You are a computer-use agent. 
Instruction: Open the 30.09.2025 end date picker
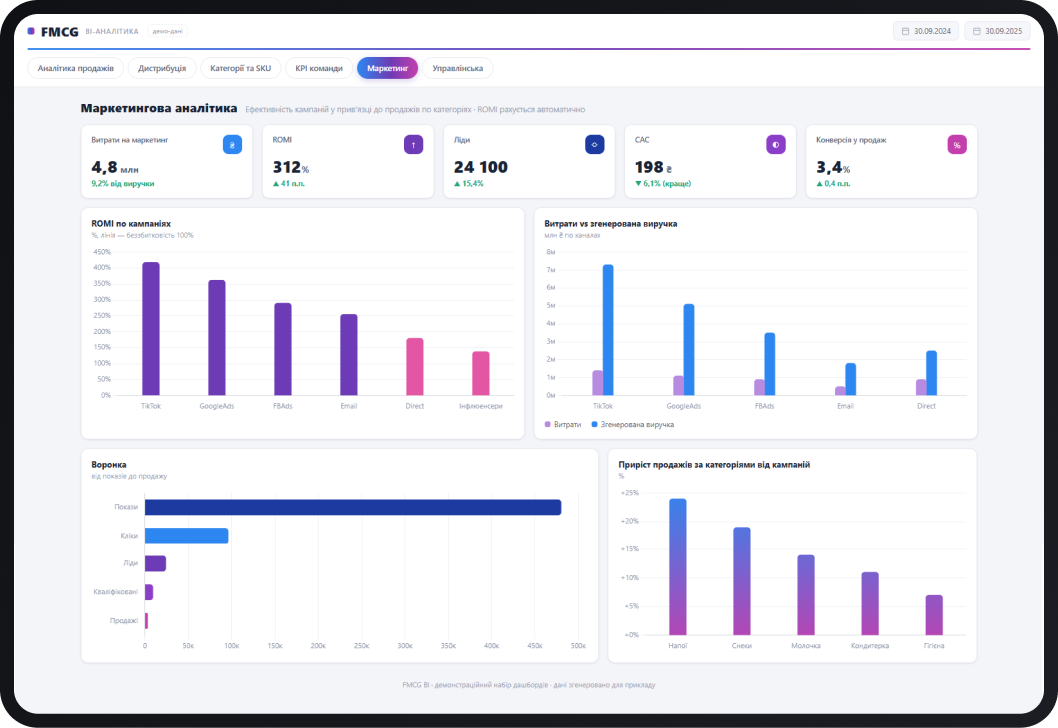[997, 31]
